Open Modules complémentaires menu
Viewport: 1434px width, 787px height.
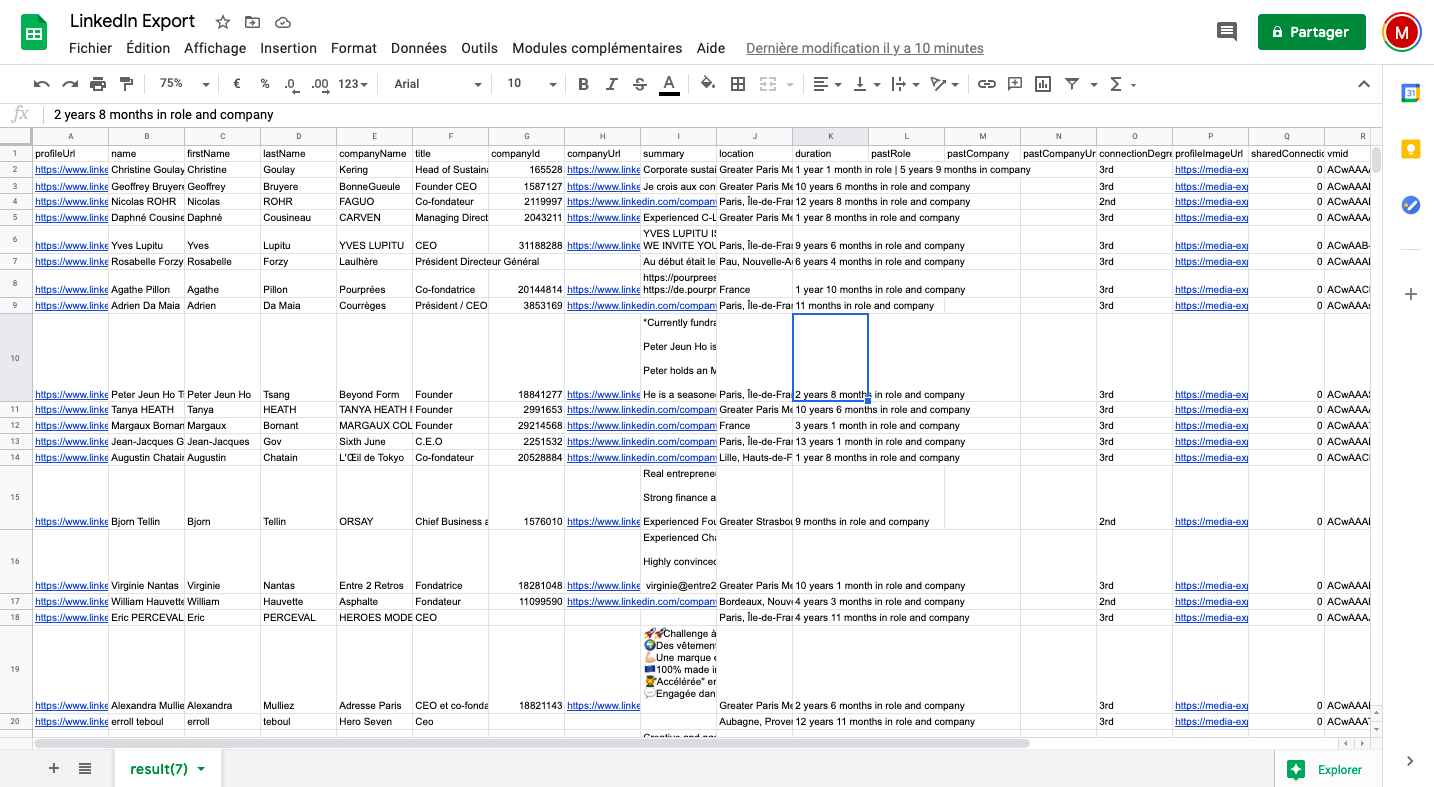point(597,48)
